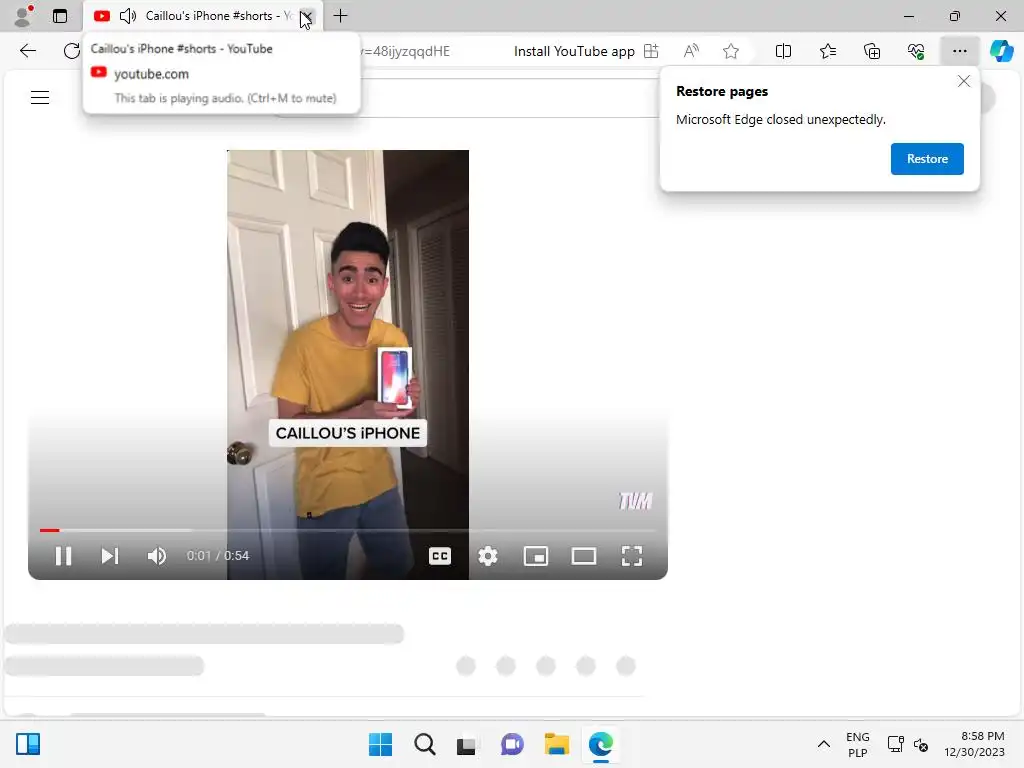
Task: Toggle split screen view
Action: (783, 51)
